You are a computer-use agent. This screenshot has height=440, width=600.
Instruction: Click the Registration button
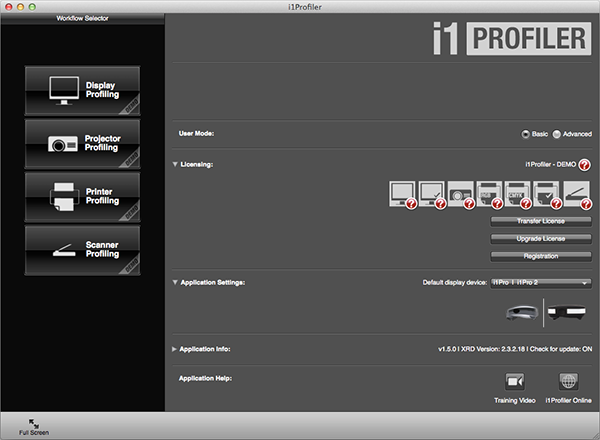(x=541, y=256)
